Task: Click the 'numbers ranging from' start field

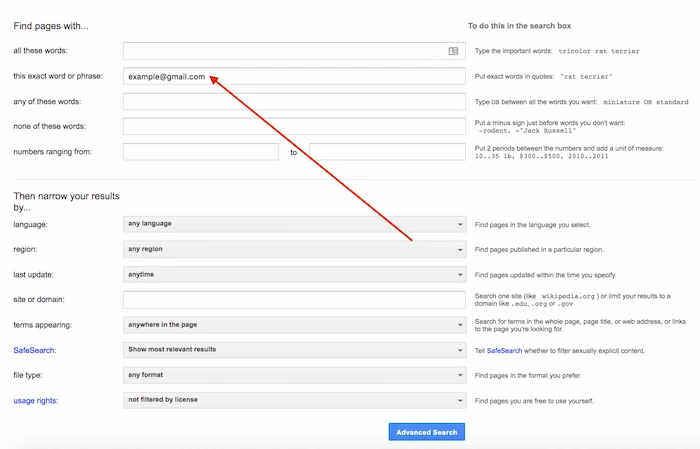Action: click(201, 152)
